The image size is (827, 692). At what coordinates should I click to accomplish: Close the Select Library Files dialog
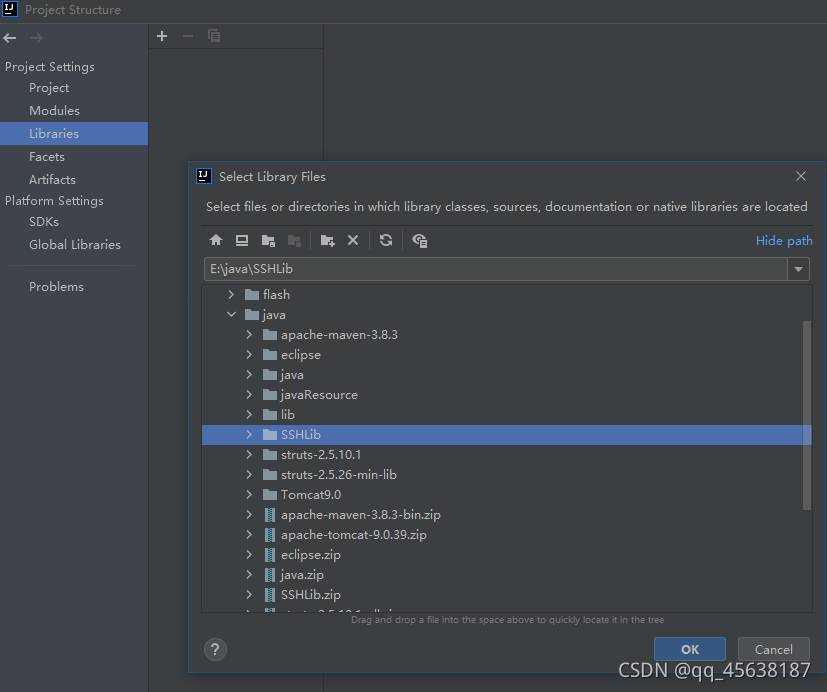[x=801, y=176]
